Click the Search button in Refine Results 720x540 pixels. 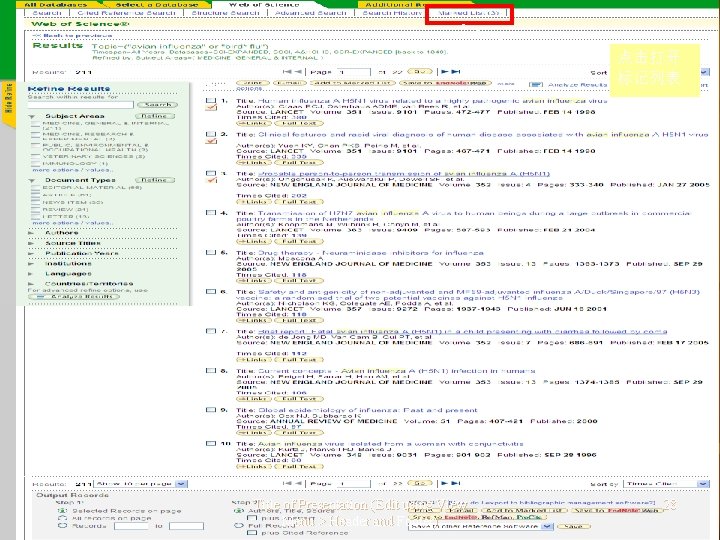point(158,105)
